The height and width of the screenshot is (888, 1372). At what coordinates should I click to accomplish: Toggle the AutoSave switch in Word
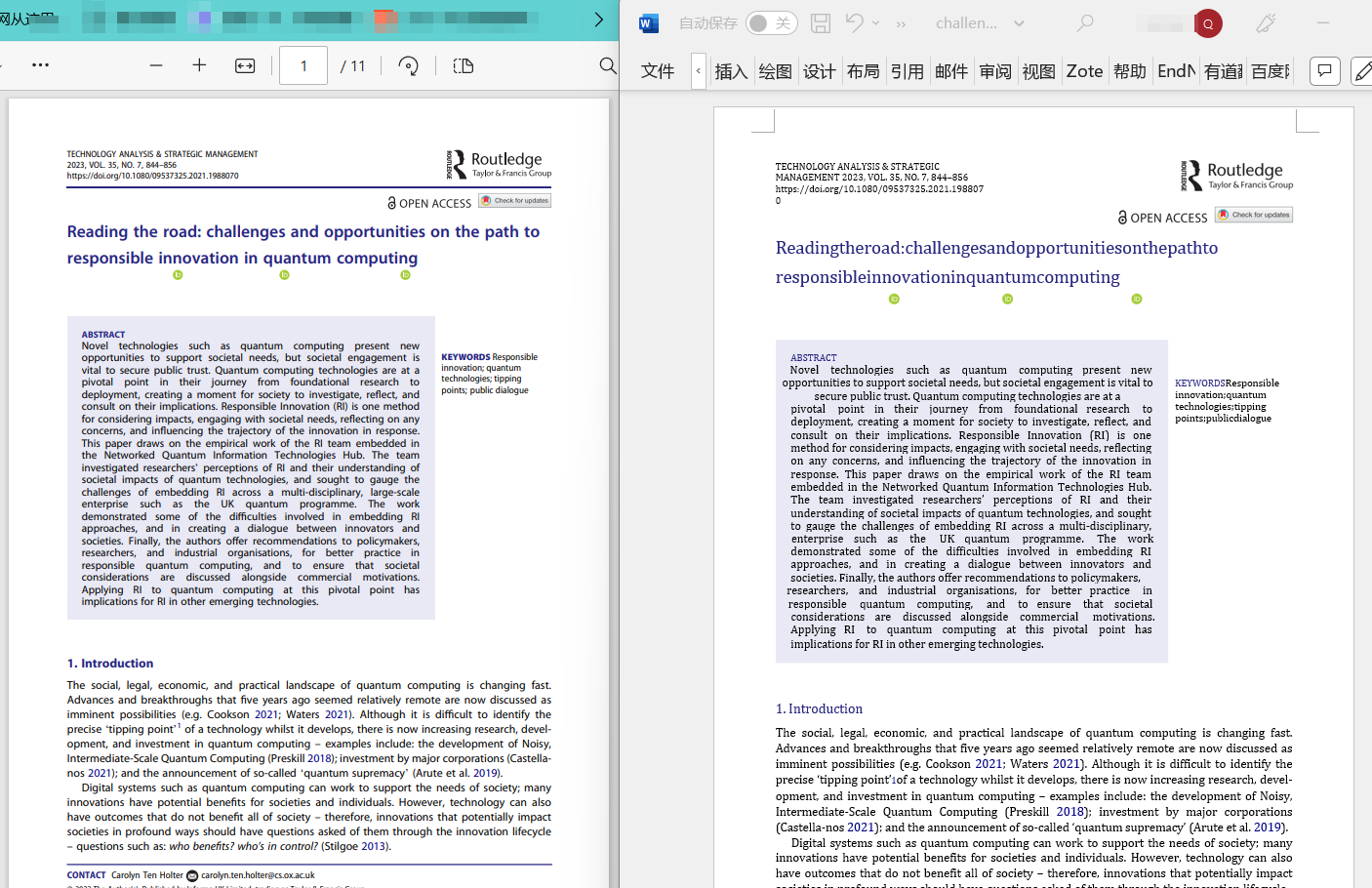[x=772, y=23]
